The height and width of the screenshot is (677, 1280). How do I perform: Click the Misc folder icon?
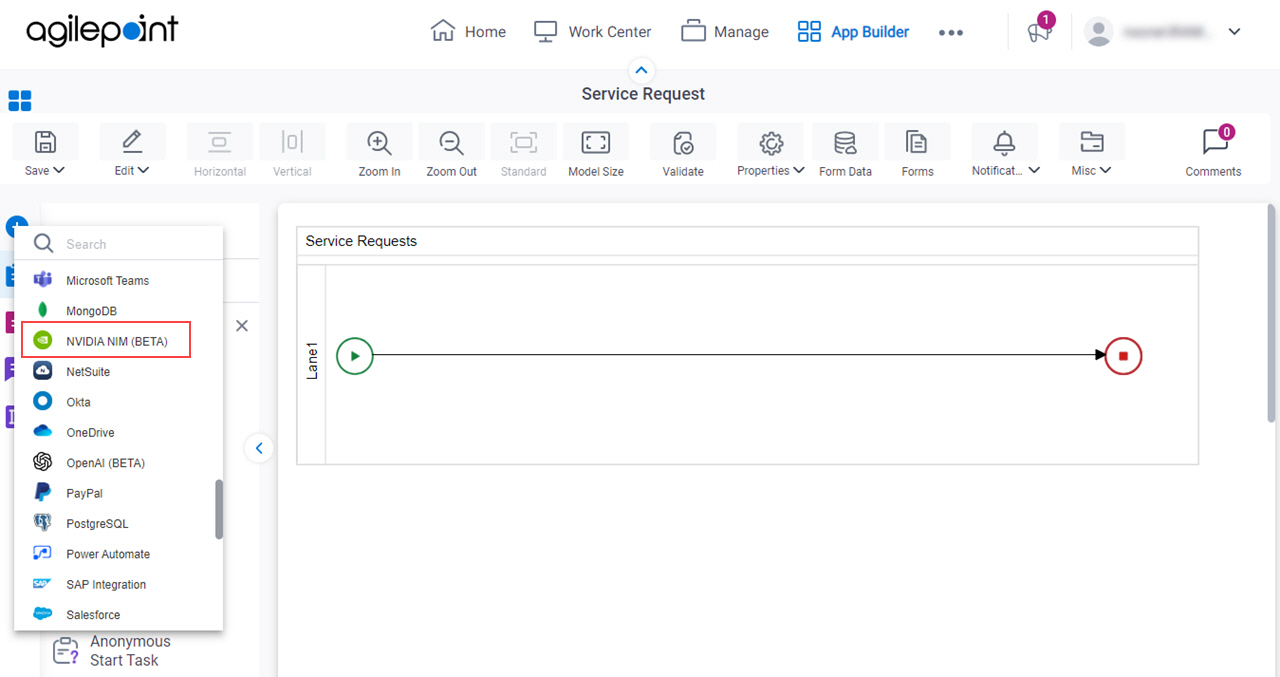click(1091, 142)
